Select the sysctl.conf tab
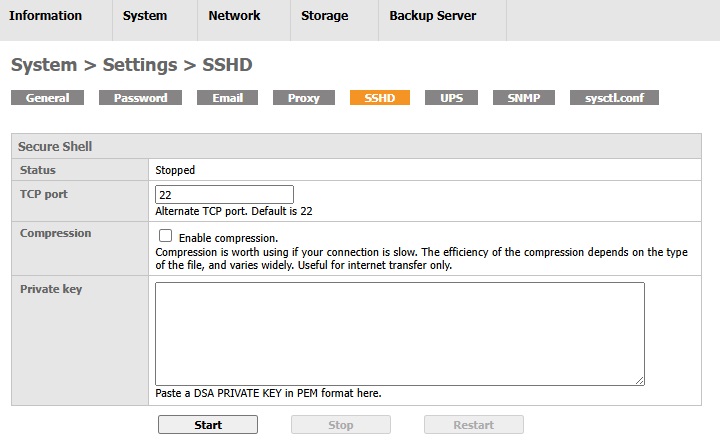This screenshot has height=440, width=720. 614,98
